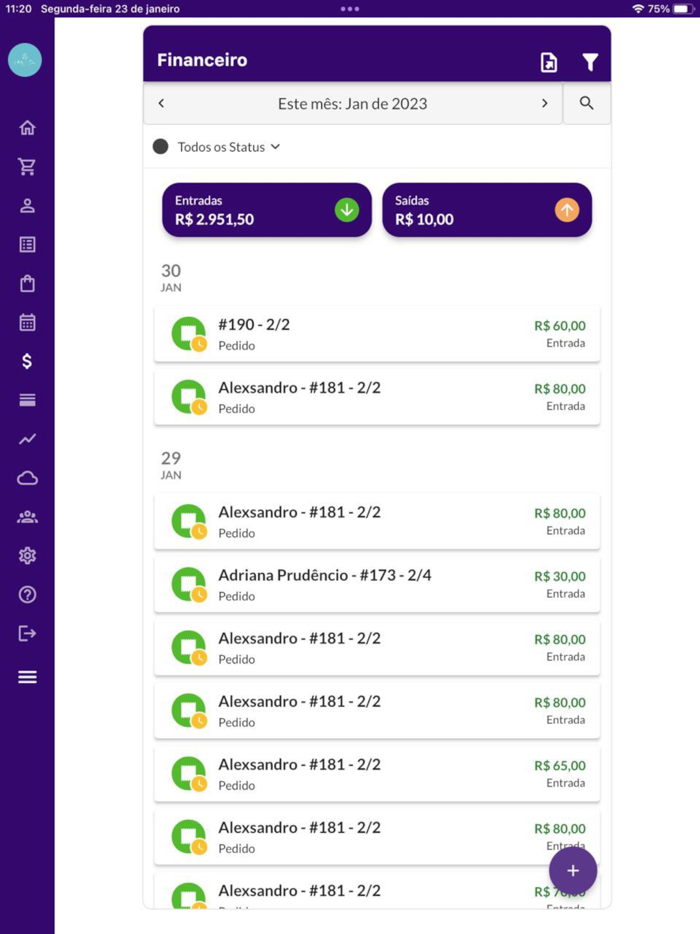The width and height of the screenshot is (700, 934).
Task: Expand the hamburger menu at sidebar bottom
Action: (x=26, y=677)
